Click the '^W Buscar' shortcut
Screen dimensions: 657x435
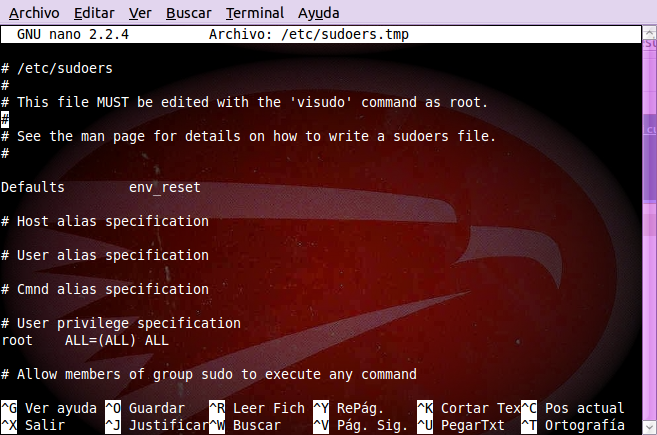245,425
